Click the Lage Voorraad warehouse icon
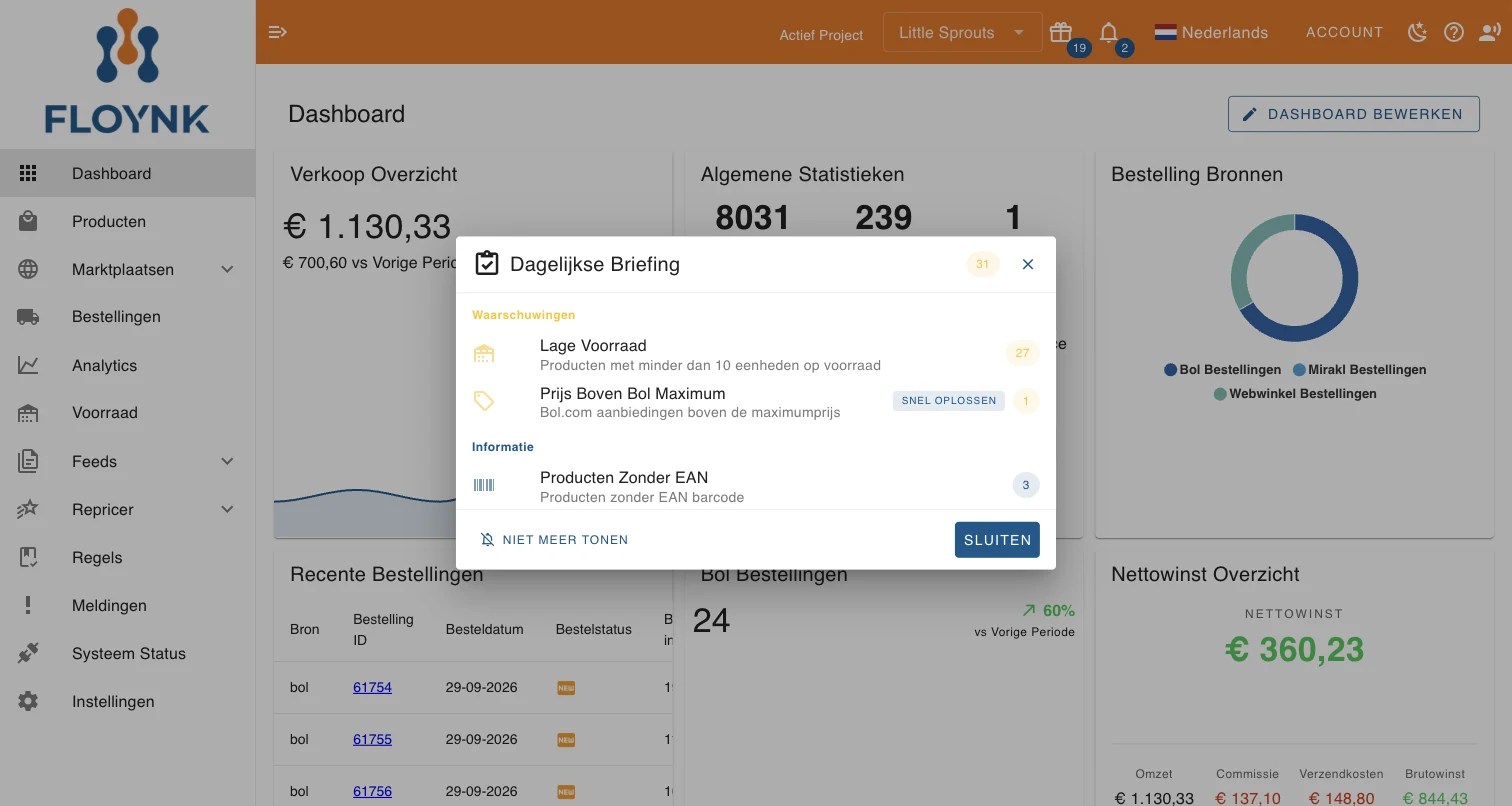The width and height of the screenshot is (1512, 806). click(484, 354)
